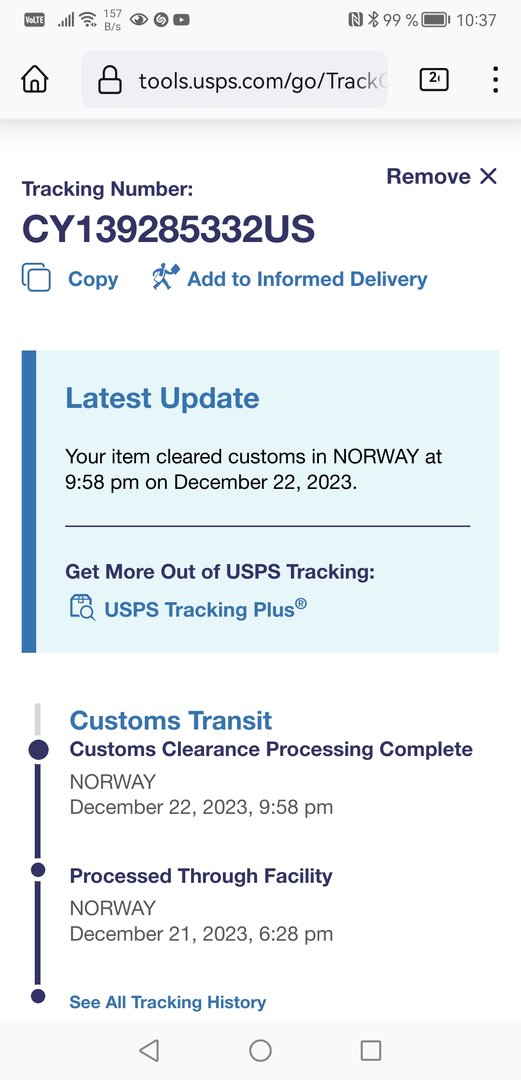Tap the Informed Delivery running mailman icon
Image resolution: width=521 pixels, height=1080 pixels.
pos(166,278)
